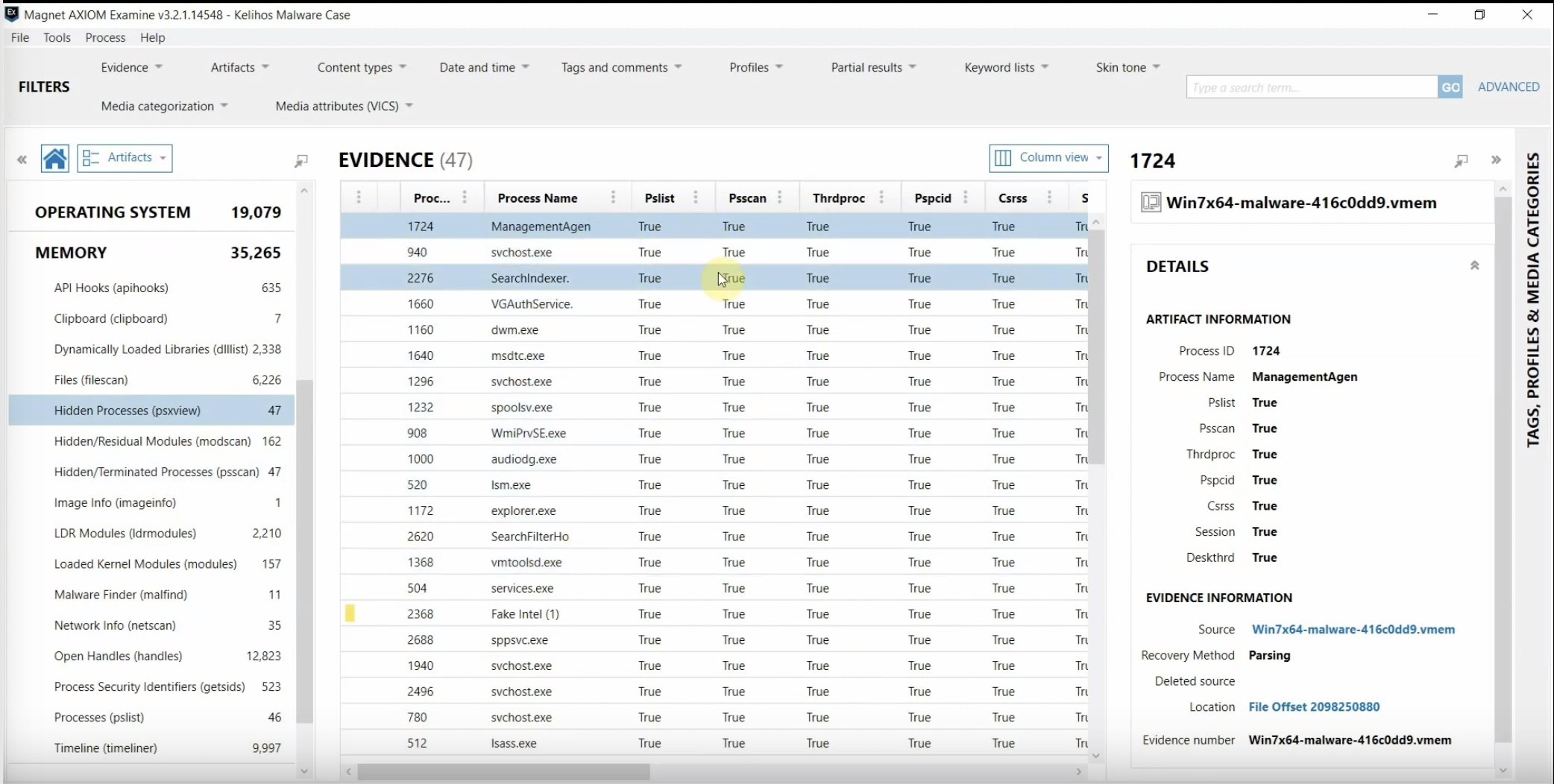Select Open Handles (handles) category
The height and width of the screenshot is (784, 1554).
click(151, 656)
